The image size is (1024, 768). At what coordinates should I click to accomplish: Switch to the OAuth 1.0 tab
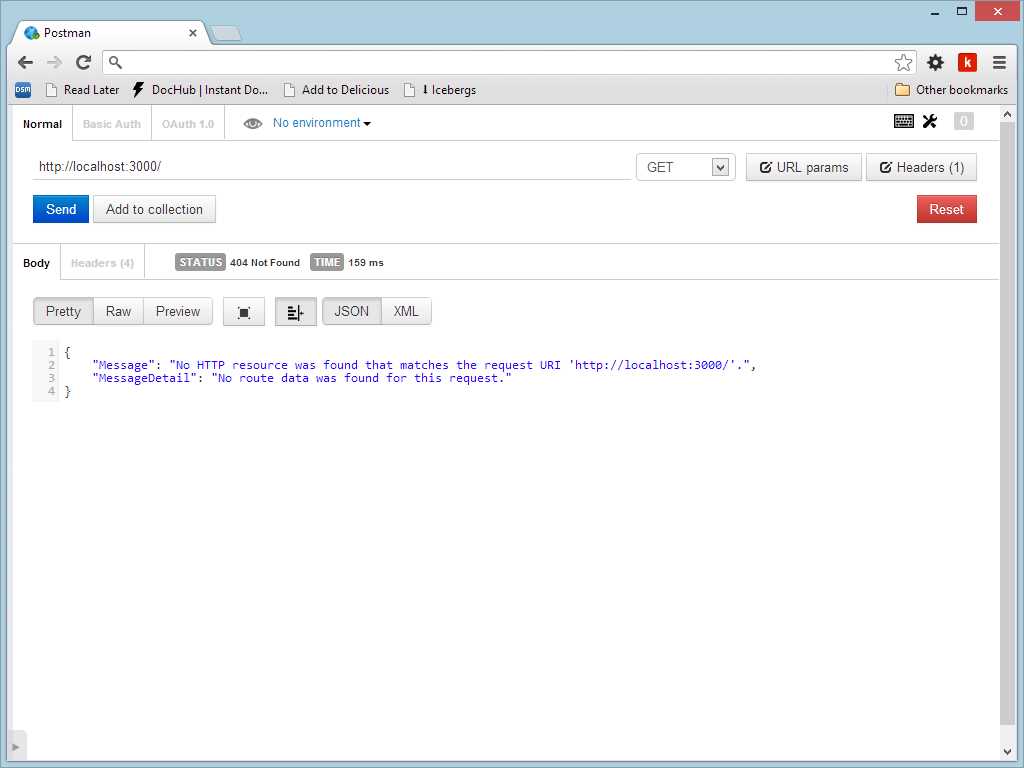tap(188, 124)
